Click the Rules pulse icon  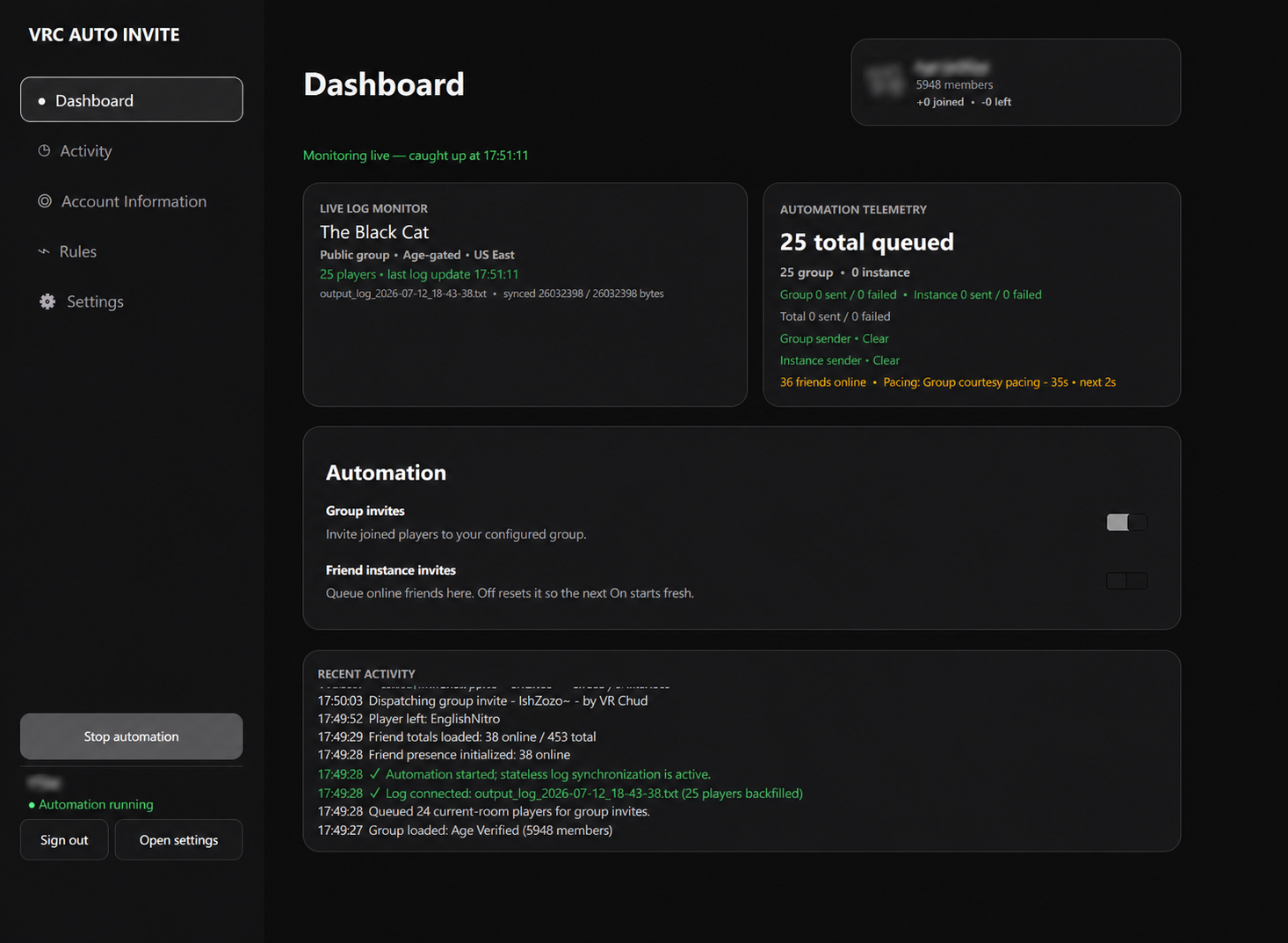[44, 251]
